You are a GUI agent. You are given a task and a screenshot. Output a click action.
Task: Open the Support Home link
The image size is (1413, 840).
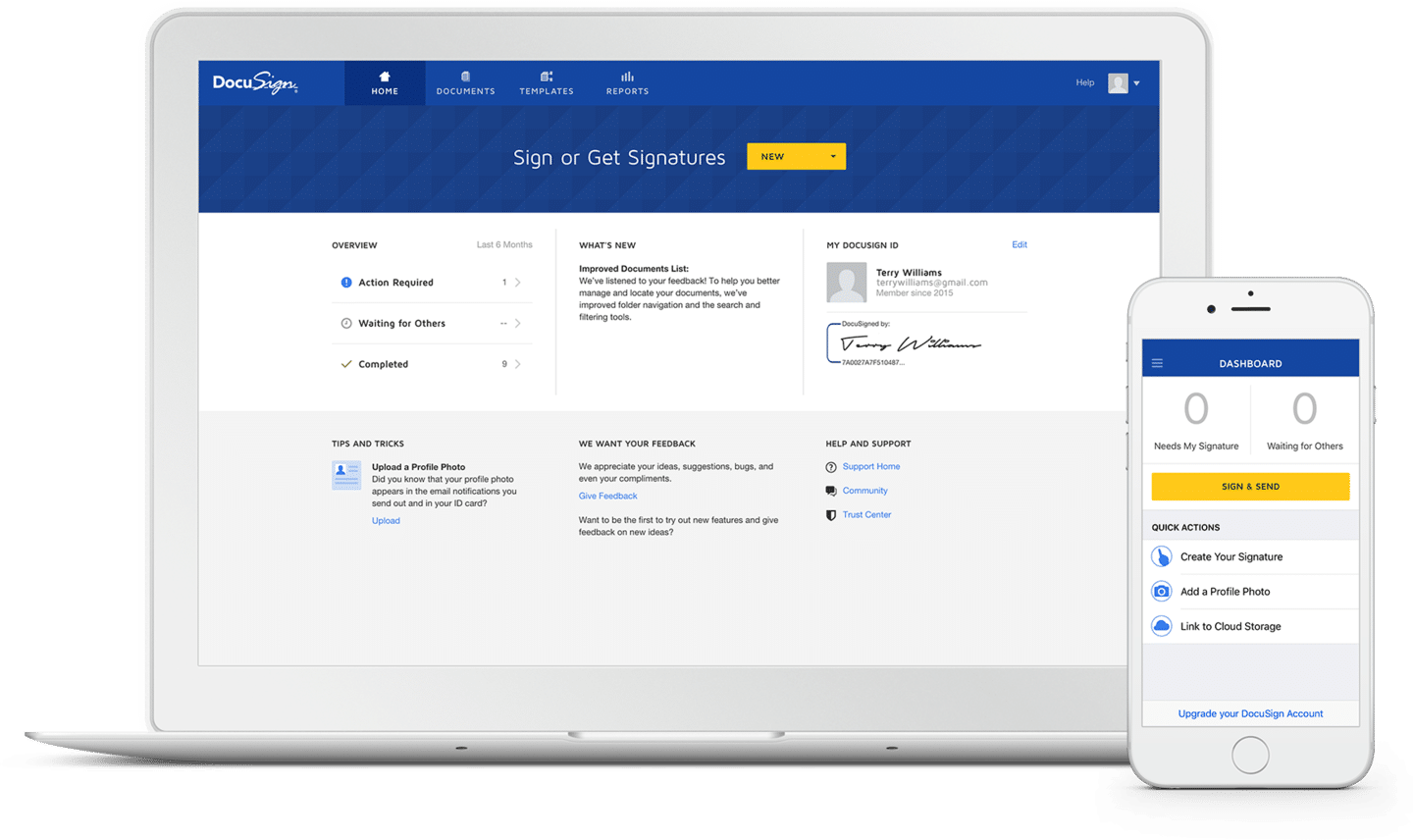coord(871,467)
